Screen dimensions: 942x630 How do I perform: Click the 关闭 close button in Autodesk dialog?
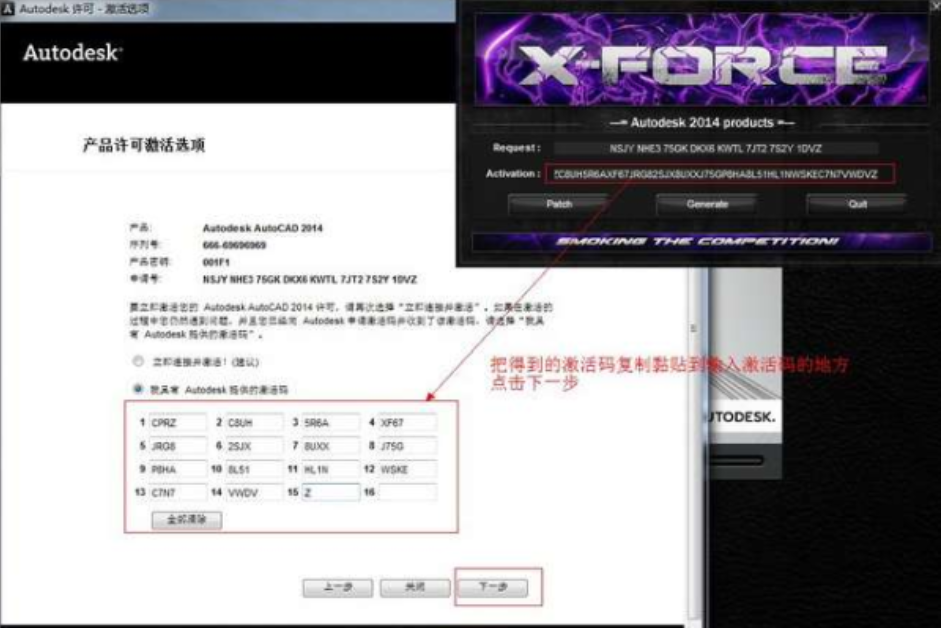tap(415, 587)
